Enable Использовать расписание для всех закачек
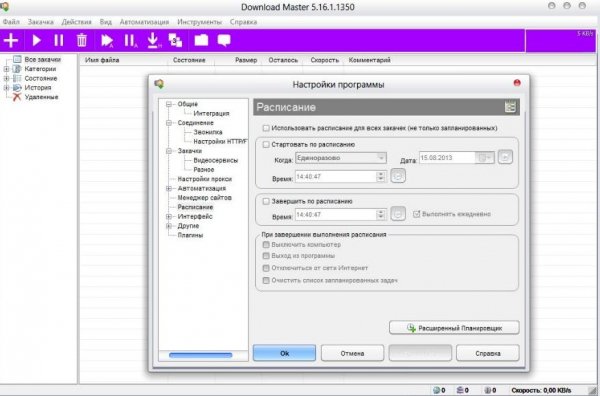This screenshot has width=600, height=396. [x=266, y=128]
